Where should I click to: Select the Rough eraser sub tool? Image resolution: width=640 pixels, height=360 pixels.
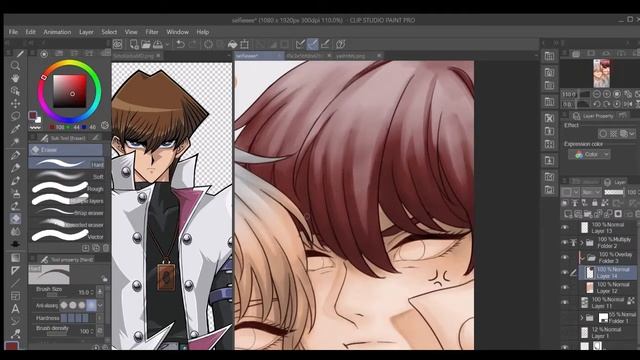coord(66,189)
